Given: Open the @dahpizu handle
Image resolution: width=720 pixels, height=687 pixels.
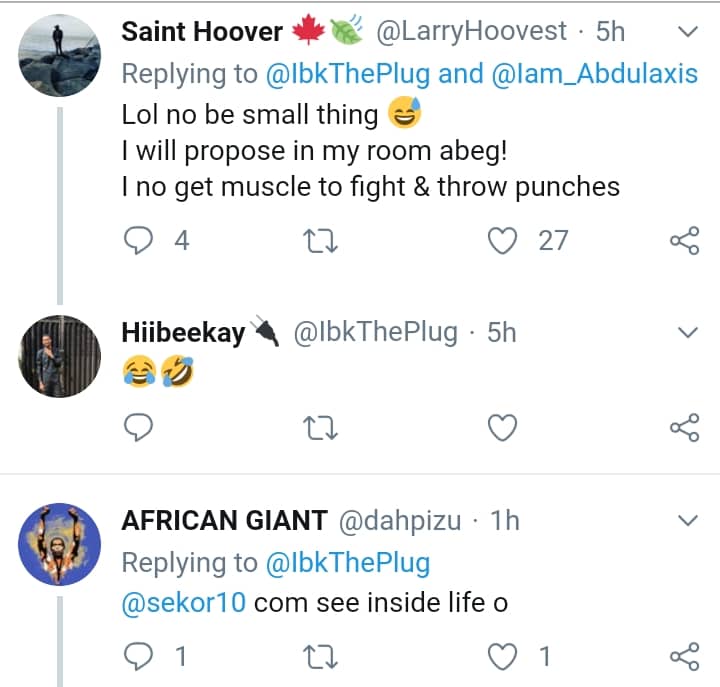Looking at the screenshot, I should tap(400, 521).
